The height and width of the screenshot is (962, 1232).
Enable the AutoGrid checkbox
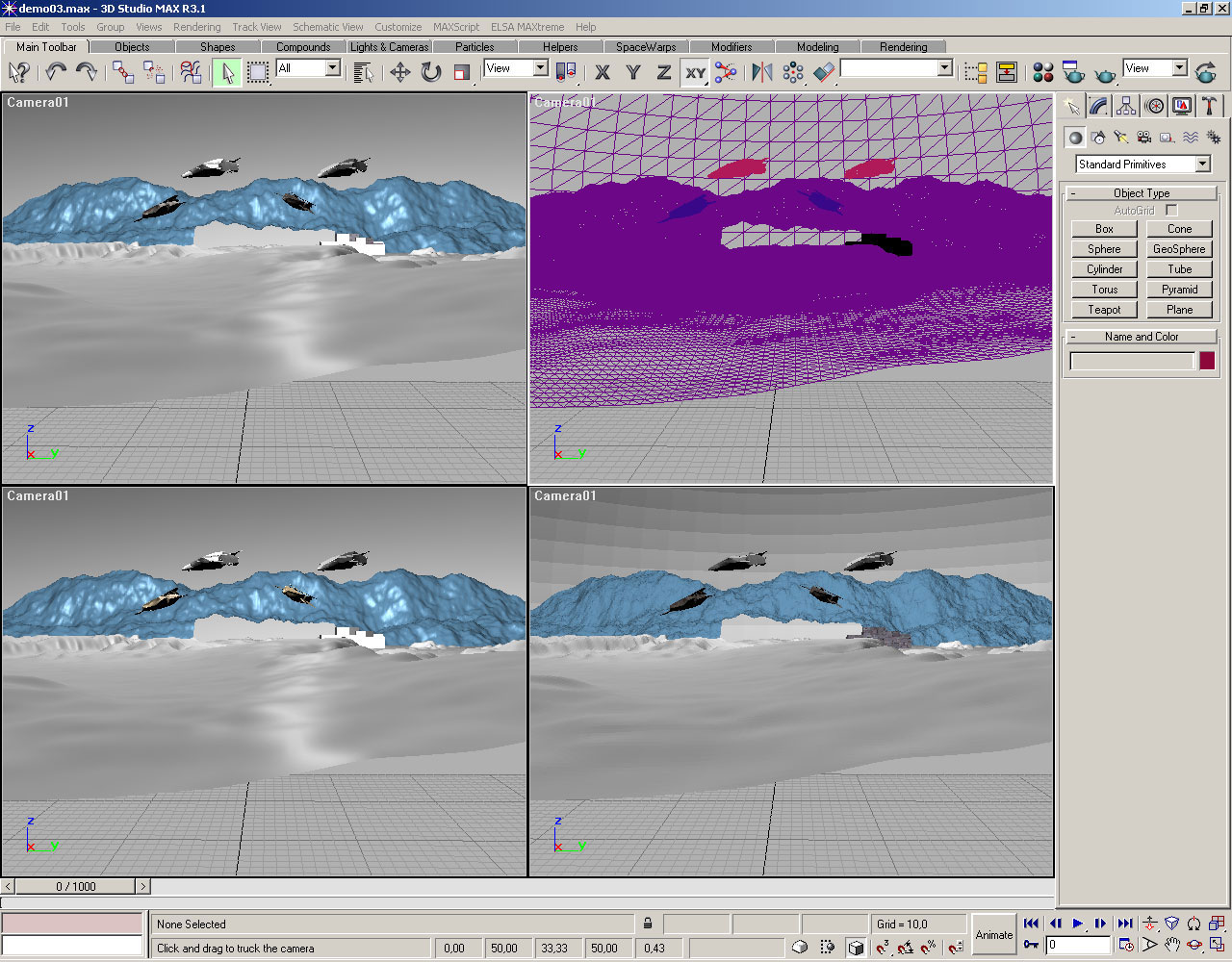click(x=1171, y=210)
